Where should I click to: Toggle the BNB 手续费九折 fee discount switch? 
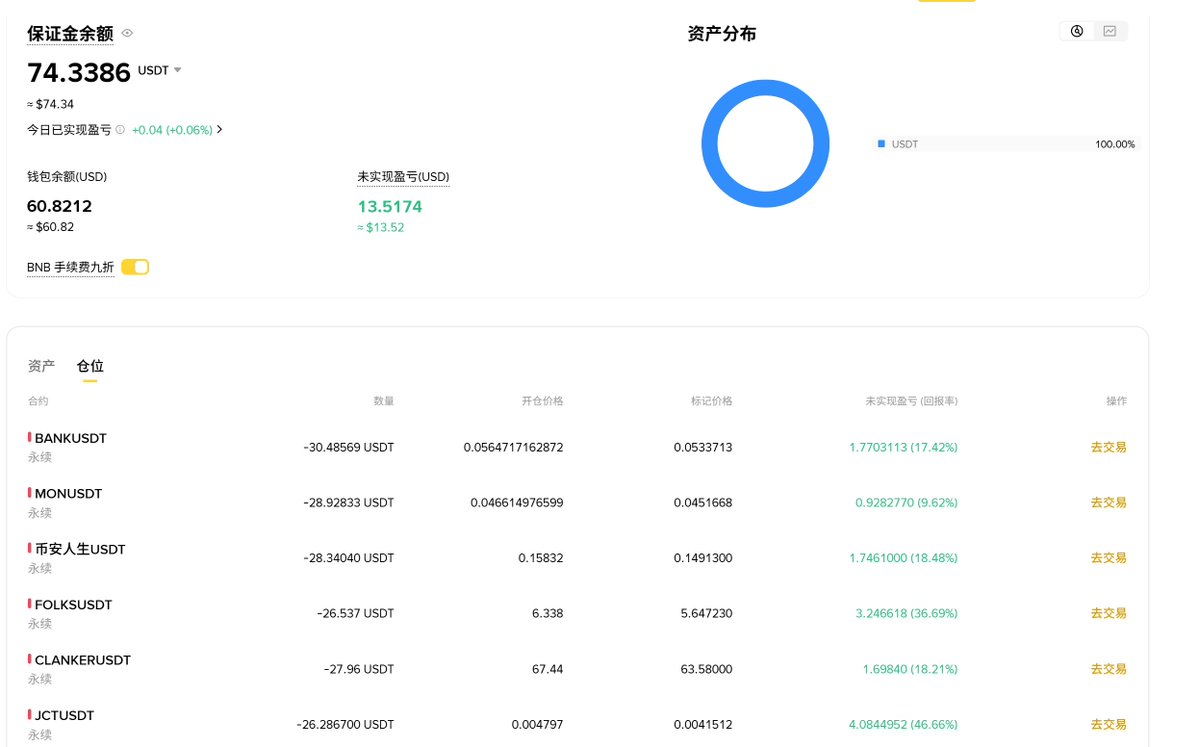pos(135,267)
